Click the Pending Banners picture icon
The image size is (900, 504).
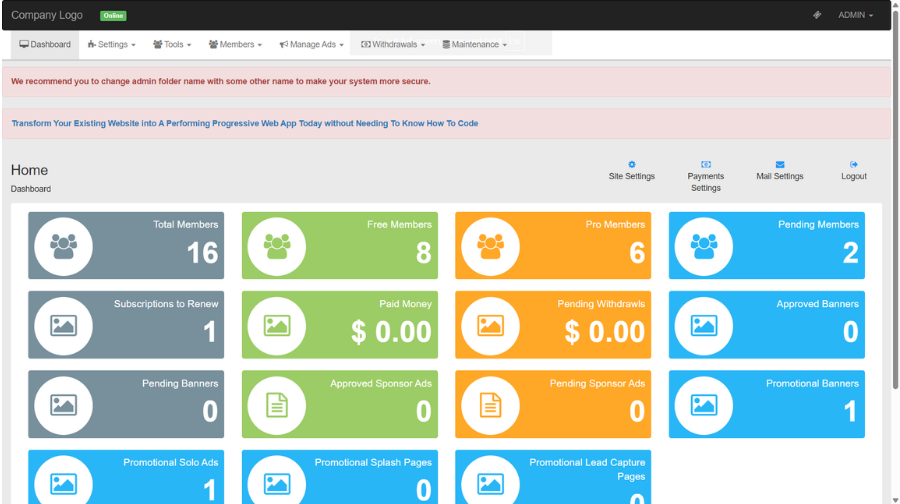tap(63, 405)
